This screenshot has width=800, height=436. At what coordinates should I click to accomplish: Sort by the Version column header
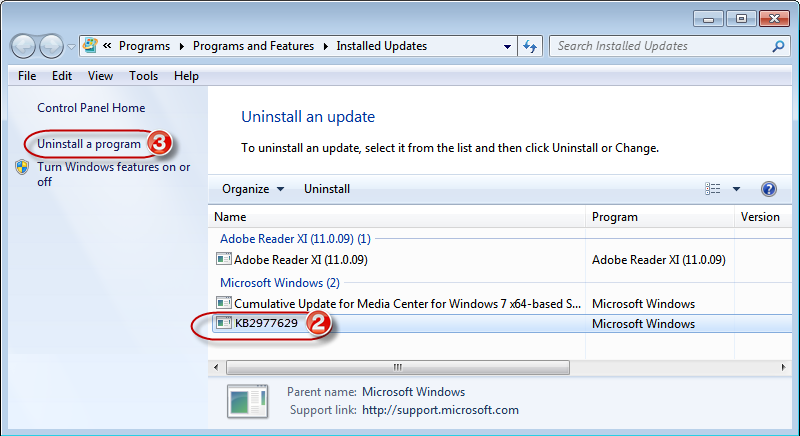(763, 217)
